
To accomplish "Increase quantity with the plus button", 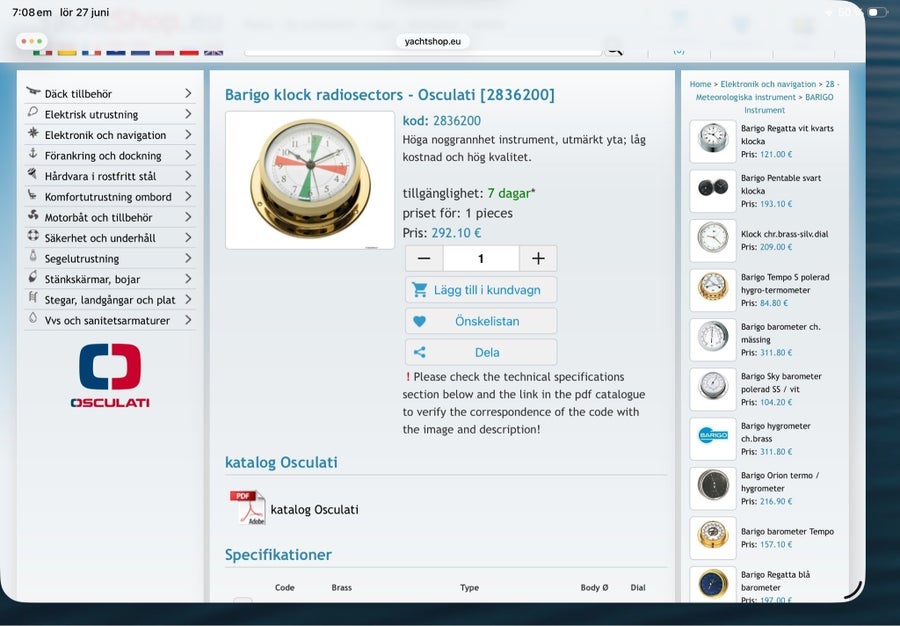I will (x=538, y=259).
